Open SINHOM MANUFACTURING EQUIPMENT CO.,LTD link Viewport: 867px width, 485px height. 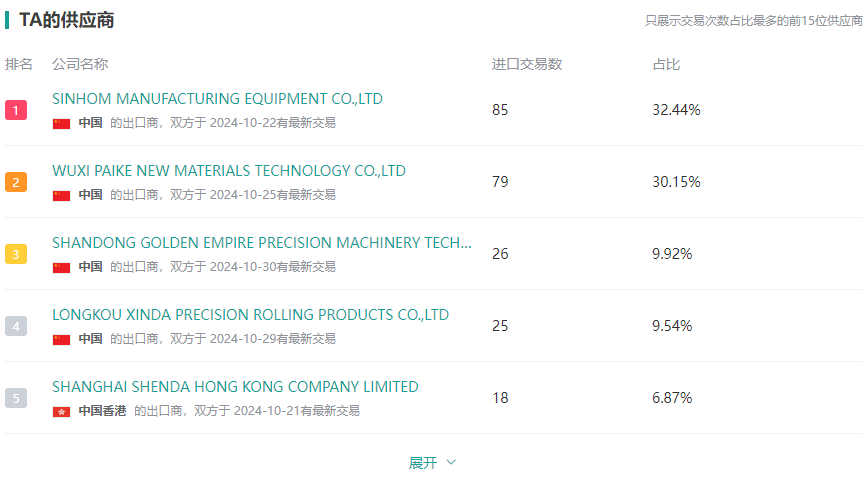pyautogui.click(x=217, y=99)
